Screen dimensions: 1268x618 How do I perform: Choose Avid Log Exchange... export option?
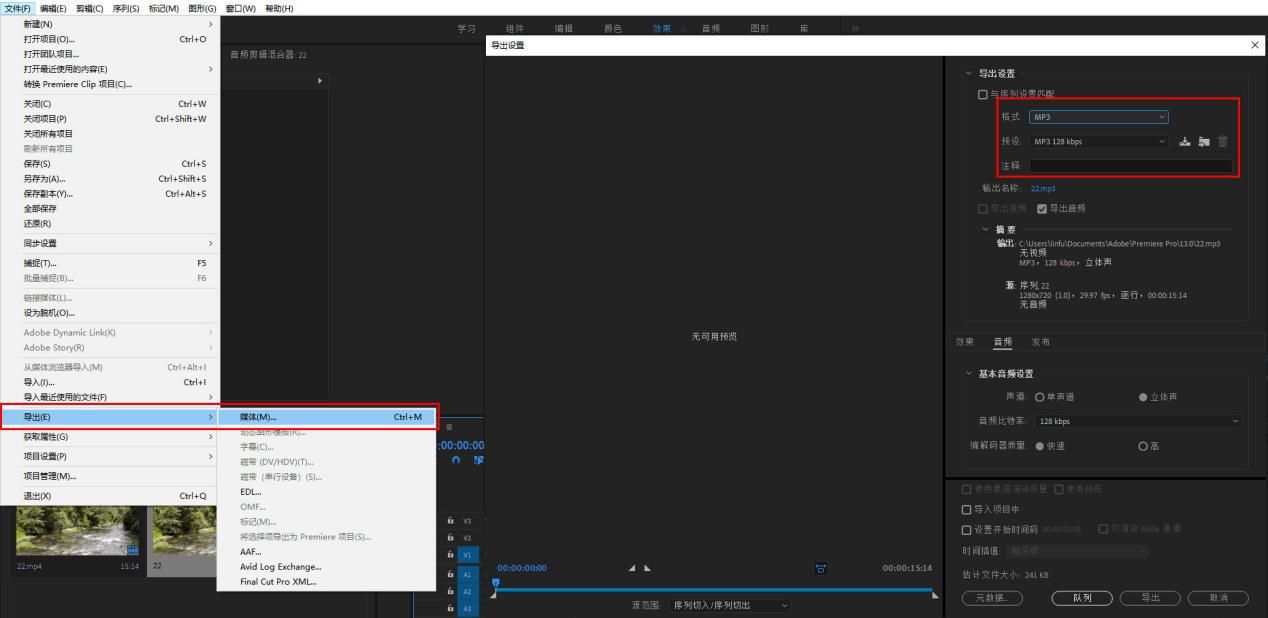click(327, 566)
